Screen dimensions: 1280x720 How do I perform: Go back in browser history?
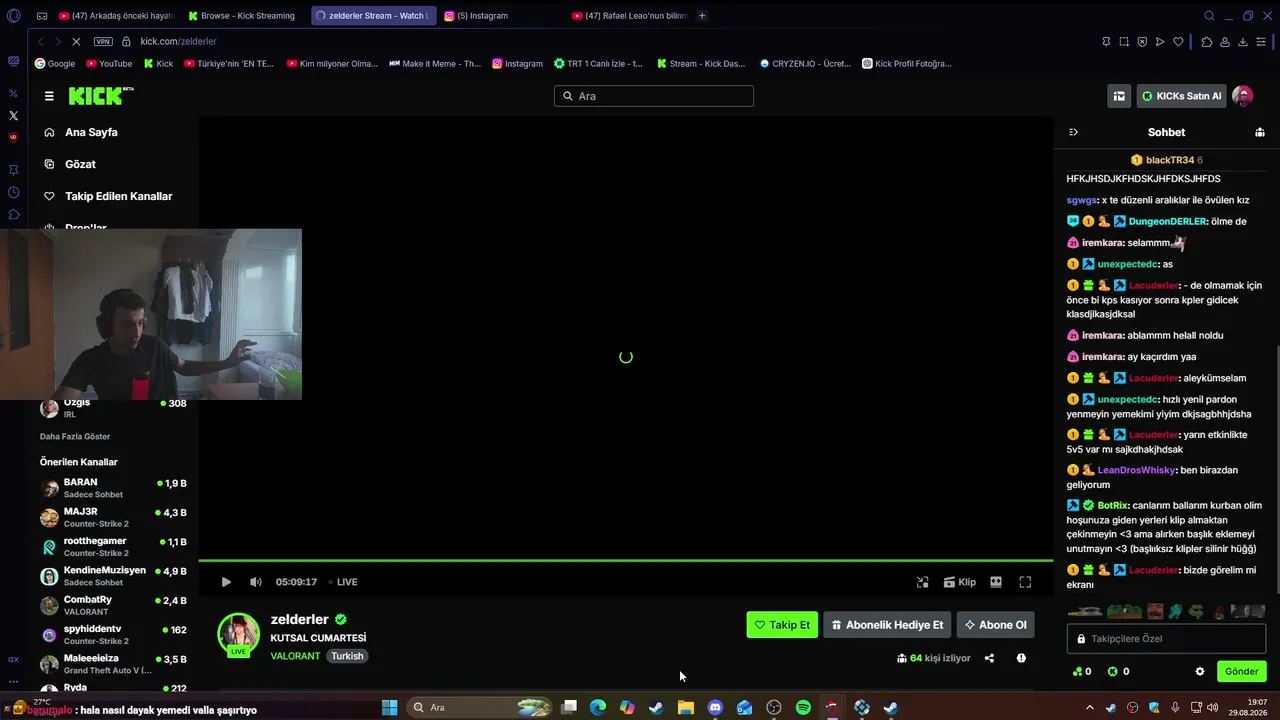click(x=40, y=41)
